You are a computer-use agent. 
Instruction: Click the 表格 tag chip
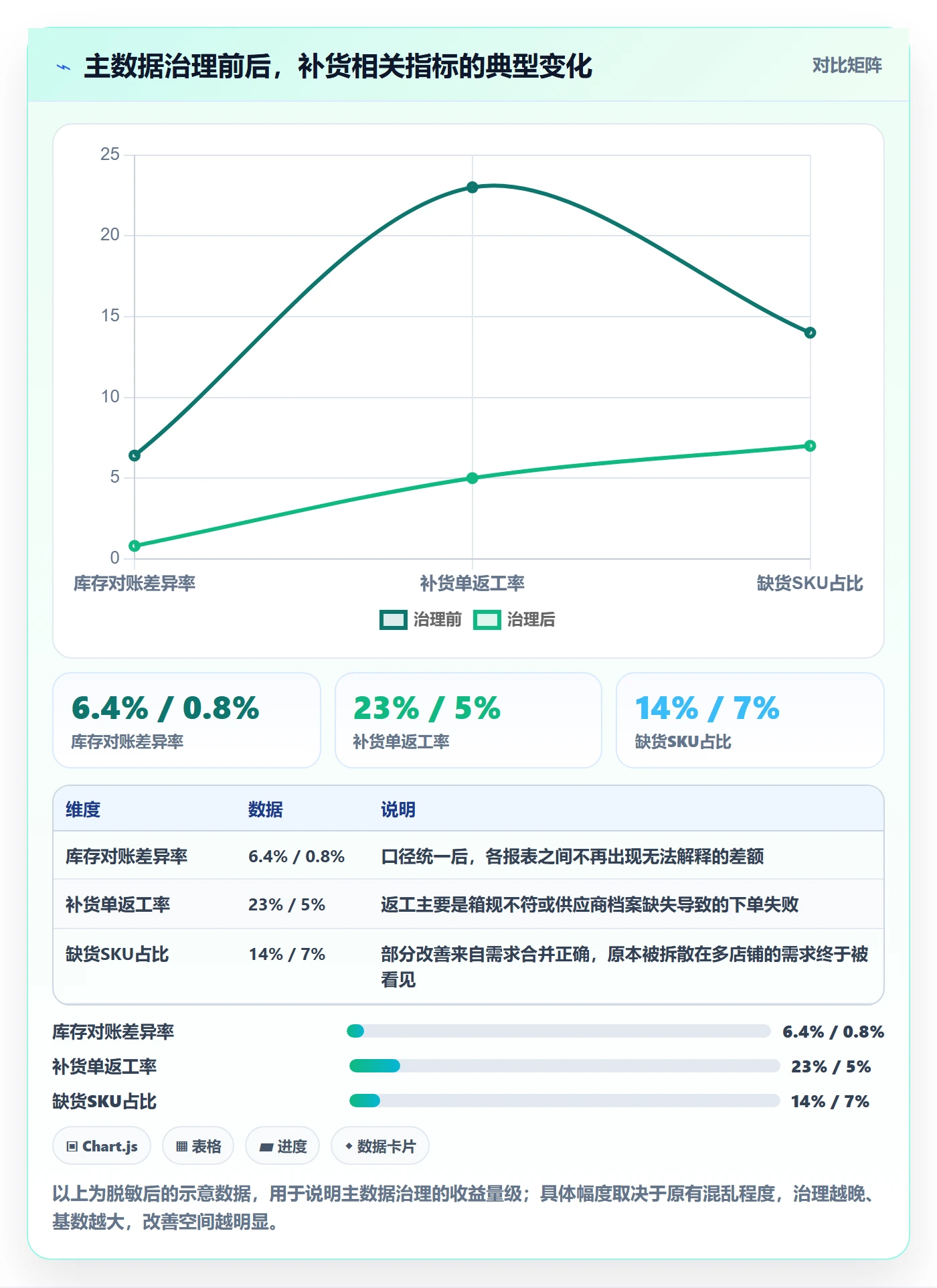tap(198, 1146)
